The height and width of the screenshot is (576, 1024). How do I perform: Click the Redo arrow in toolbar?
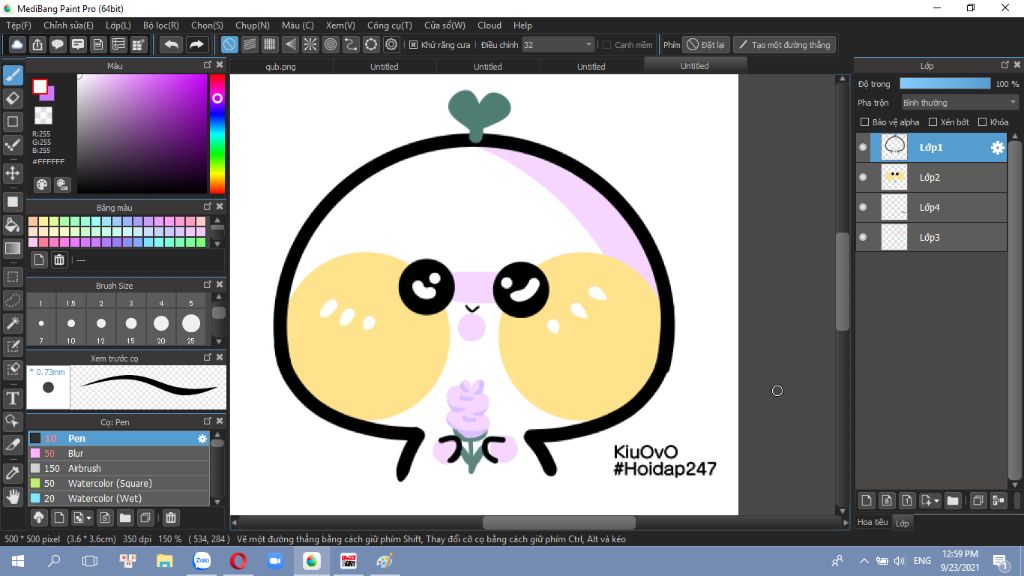[x=196, y=44]
